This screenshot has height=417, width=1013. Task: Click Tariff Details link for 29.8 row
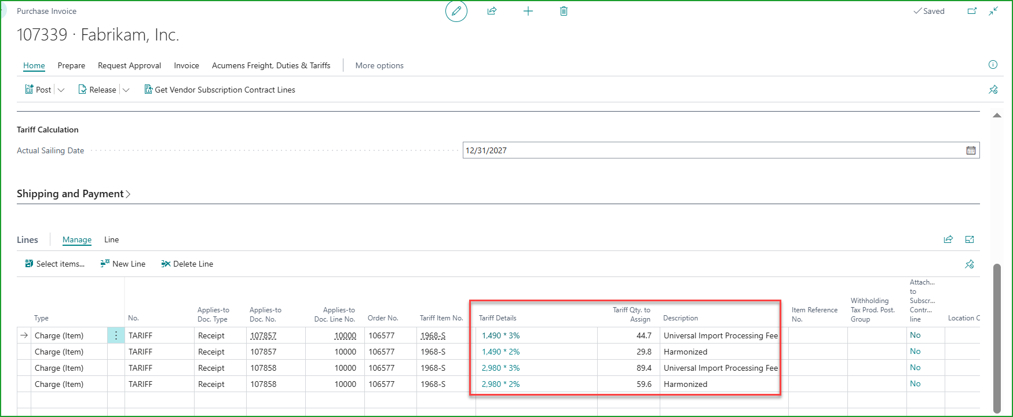pyautogui.click(x=501, y=352)
